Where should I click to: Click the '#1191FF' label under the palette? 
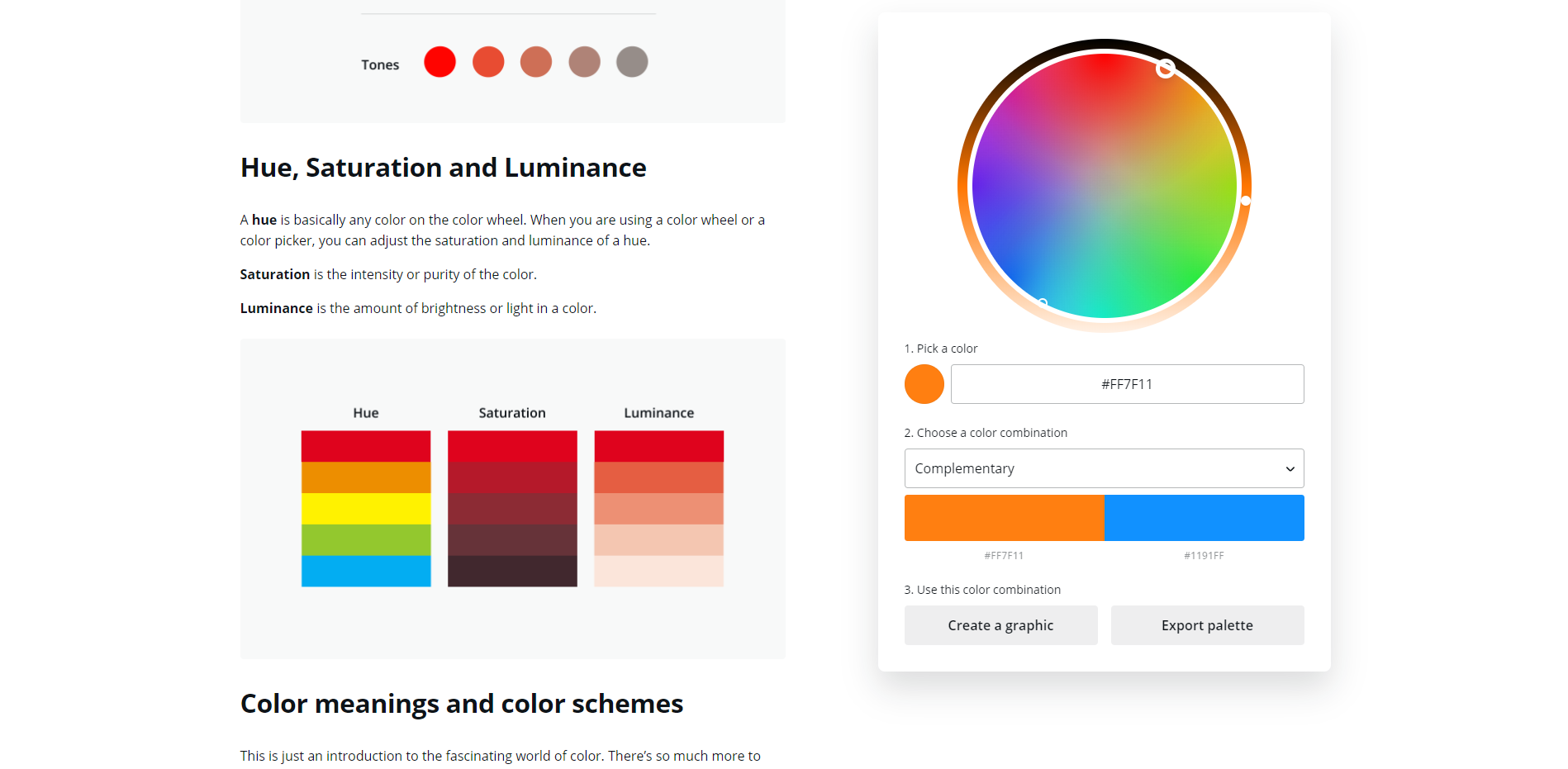point(1205,556)
